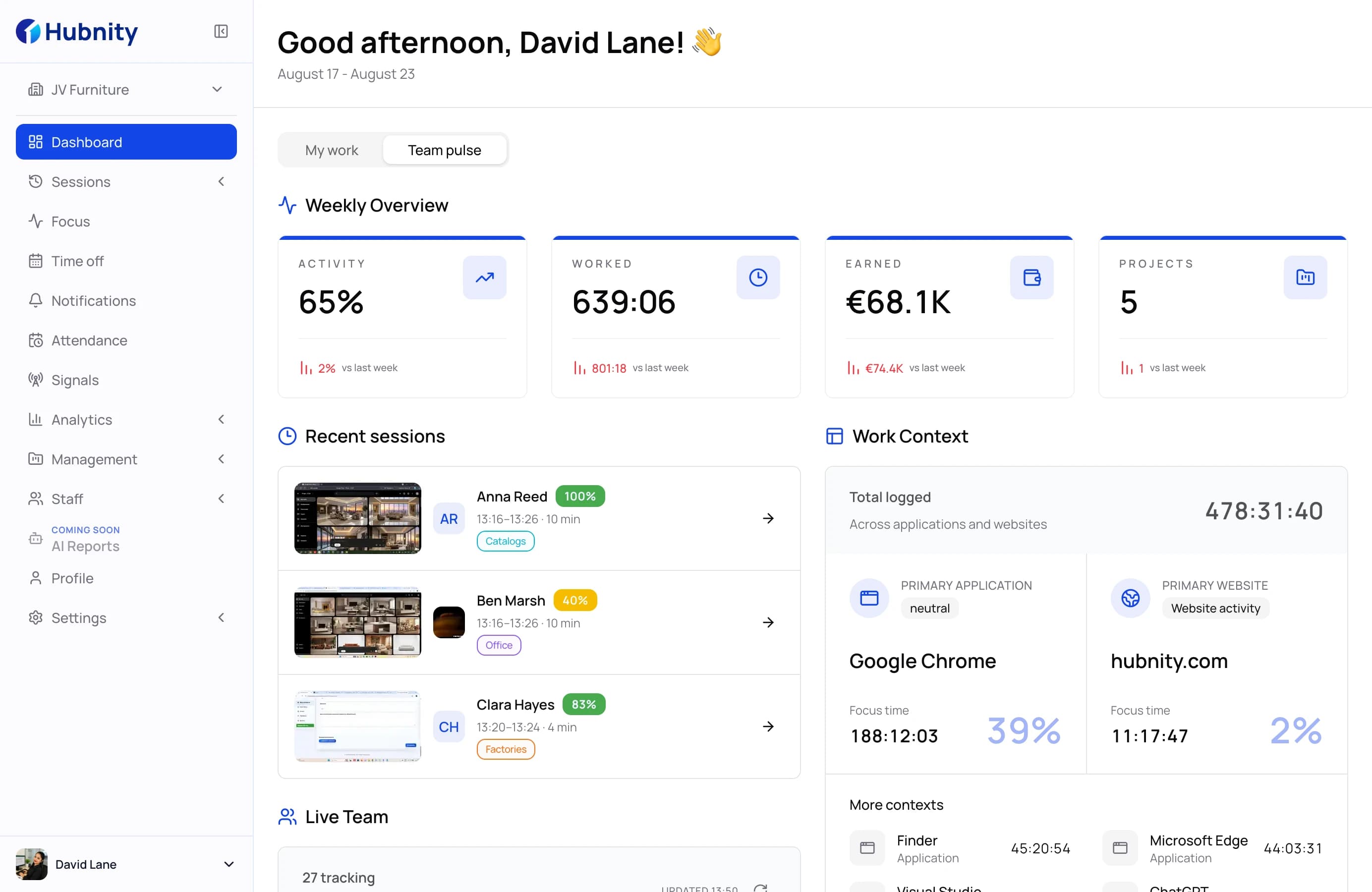Screen dimensions: 1372x892
Task: Open Clara Hayes session arrow
Action: point(768,726)
